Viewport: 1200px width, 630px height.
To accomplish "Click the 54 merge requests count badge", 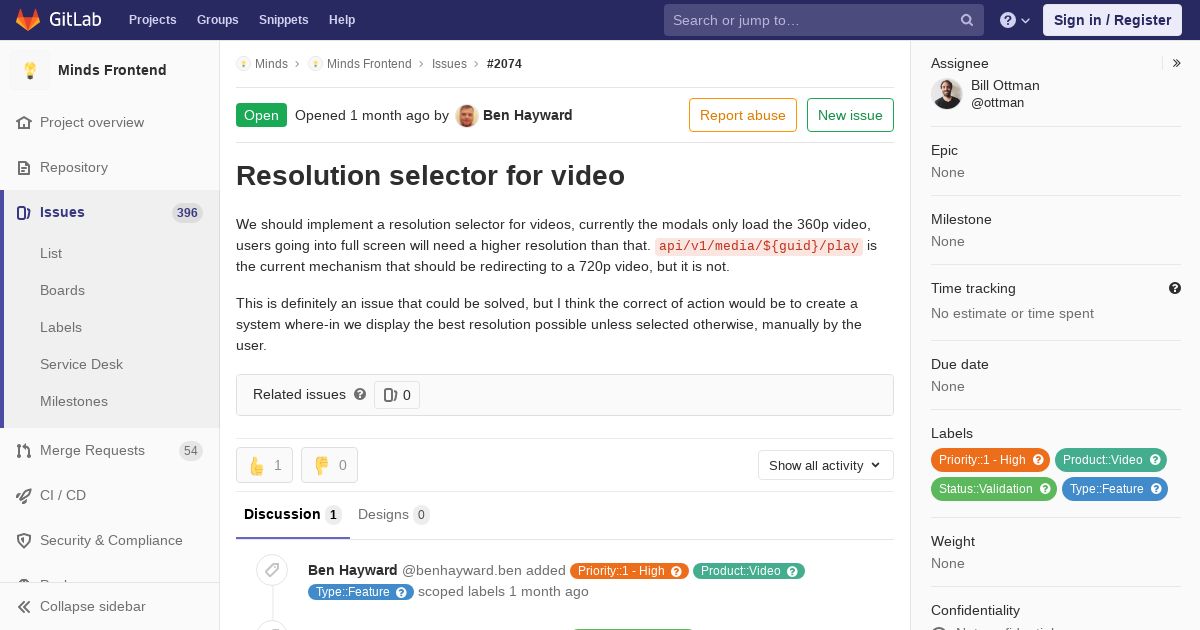I will pyautogui.click(x=191, y=451).
